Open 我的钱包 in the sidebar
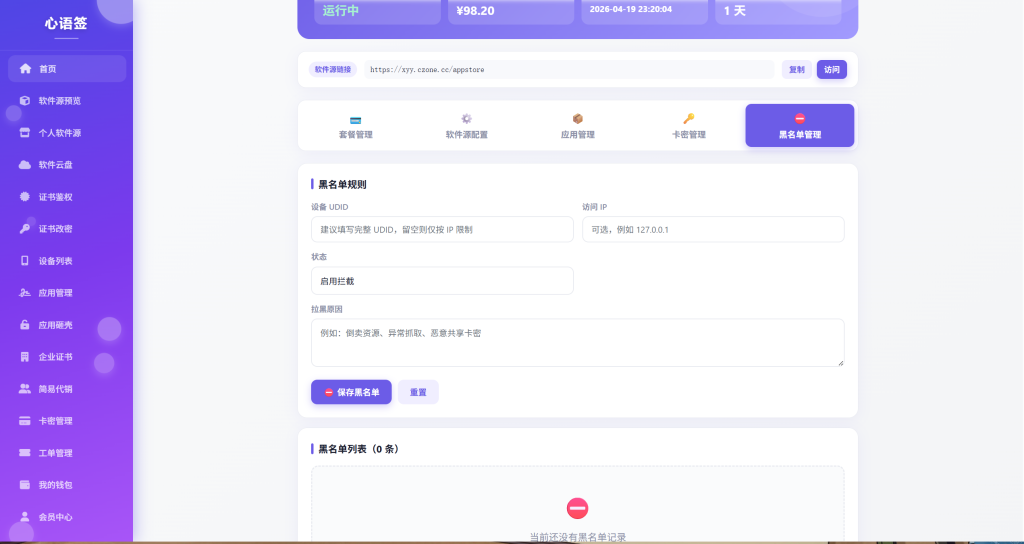Viewport: 1024px width, 544px height. tap(67, 485)
